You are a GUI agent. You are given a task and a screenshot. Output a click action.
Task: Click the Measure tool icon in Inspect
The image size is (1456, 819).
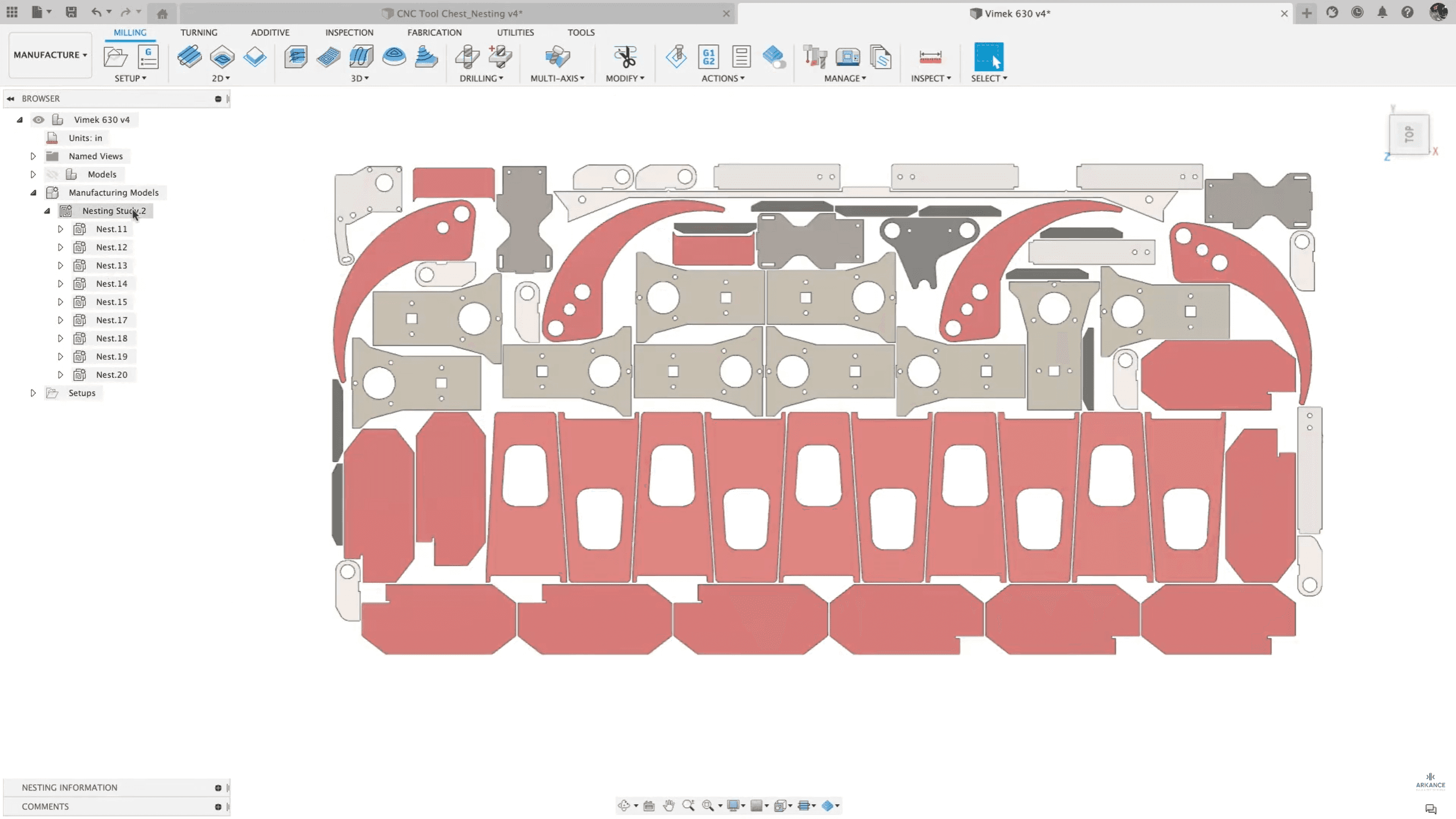(930, 57)
